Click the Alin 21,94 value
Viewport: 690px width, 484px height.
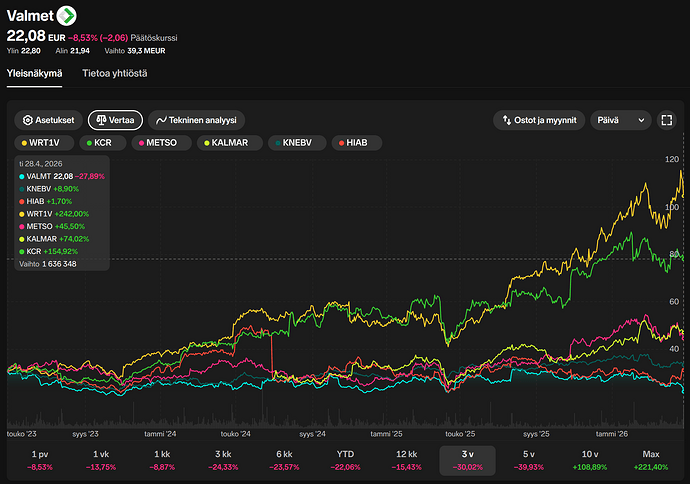tap(72, 51)
